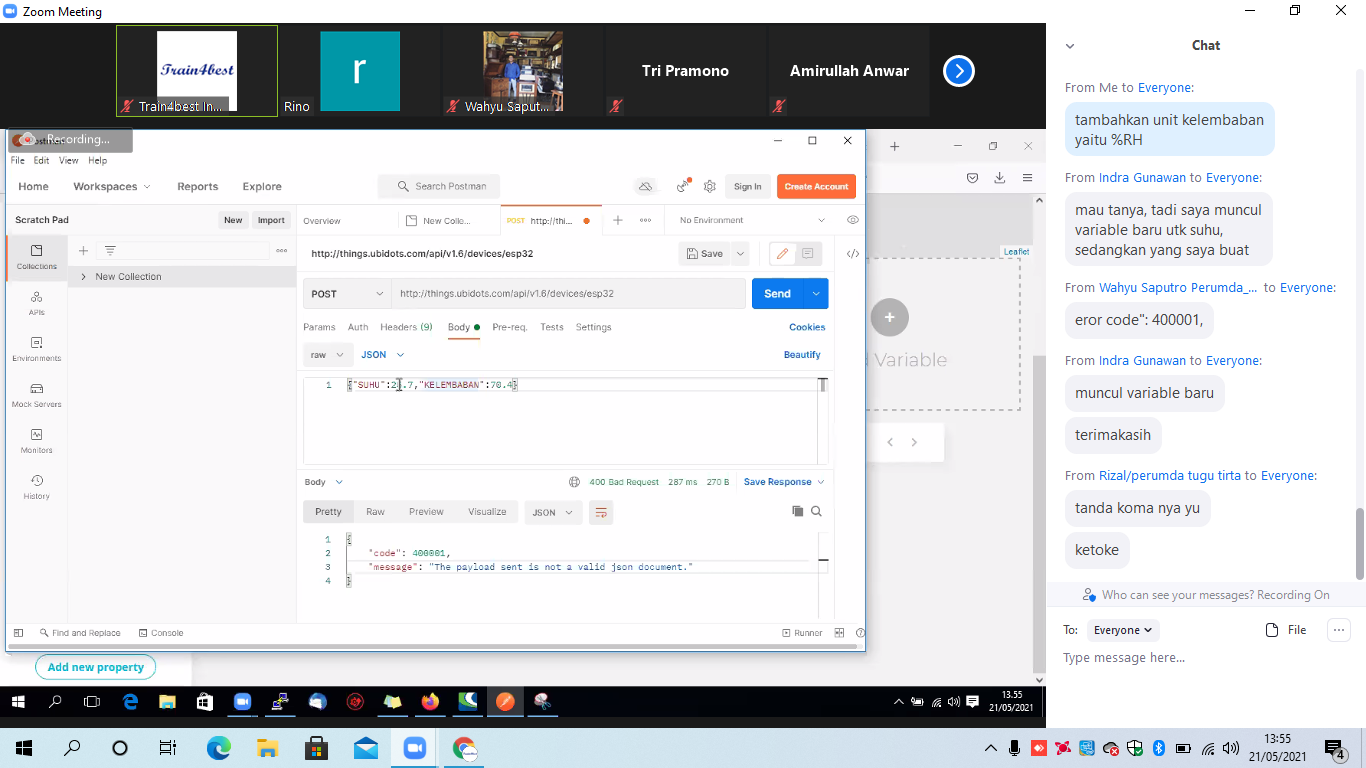Toggle line wrap in the response viewer

tap(600, 512)
